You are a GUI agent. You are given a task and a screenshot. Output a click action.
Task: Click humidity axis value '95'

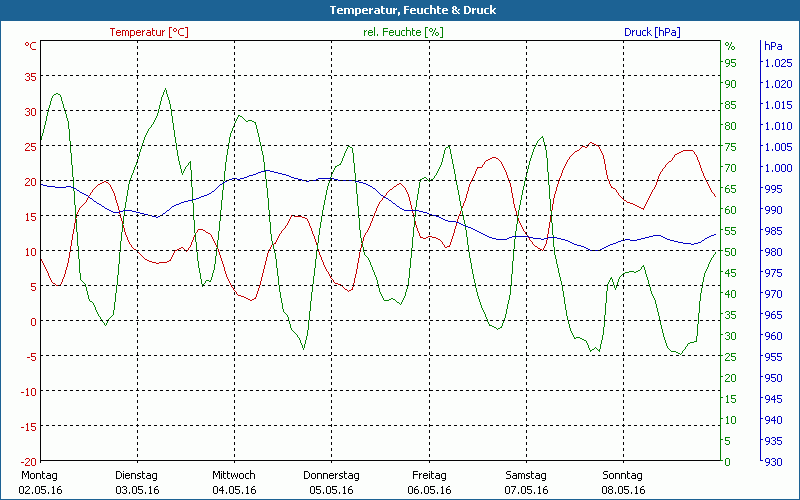tap(731, 63)
